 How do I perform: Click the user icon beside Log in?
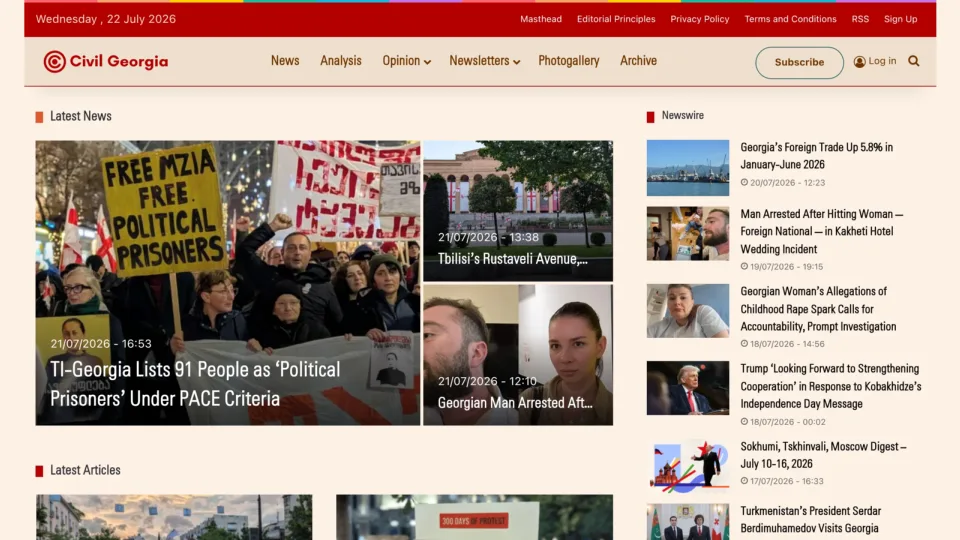tap(860, 61)
